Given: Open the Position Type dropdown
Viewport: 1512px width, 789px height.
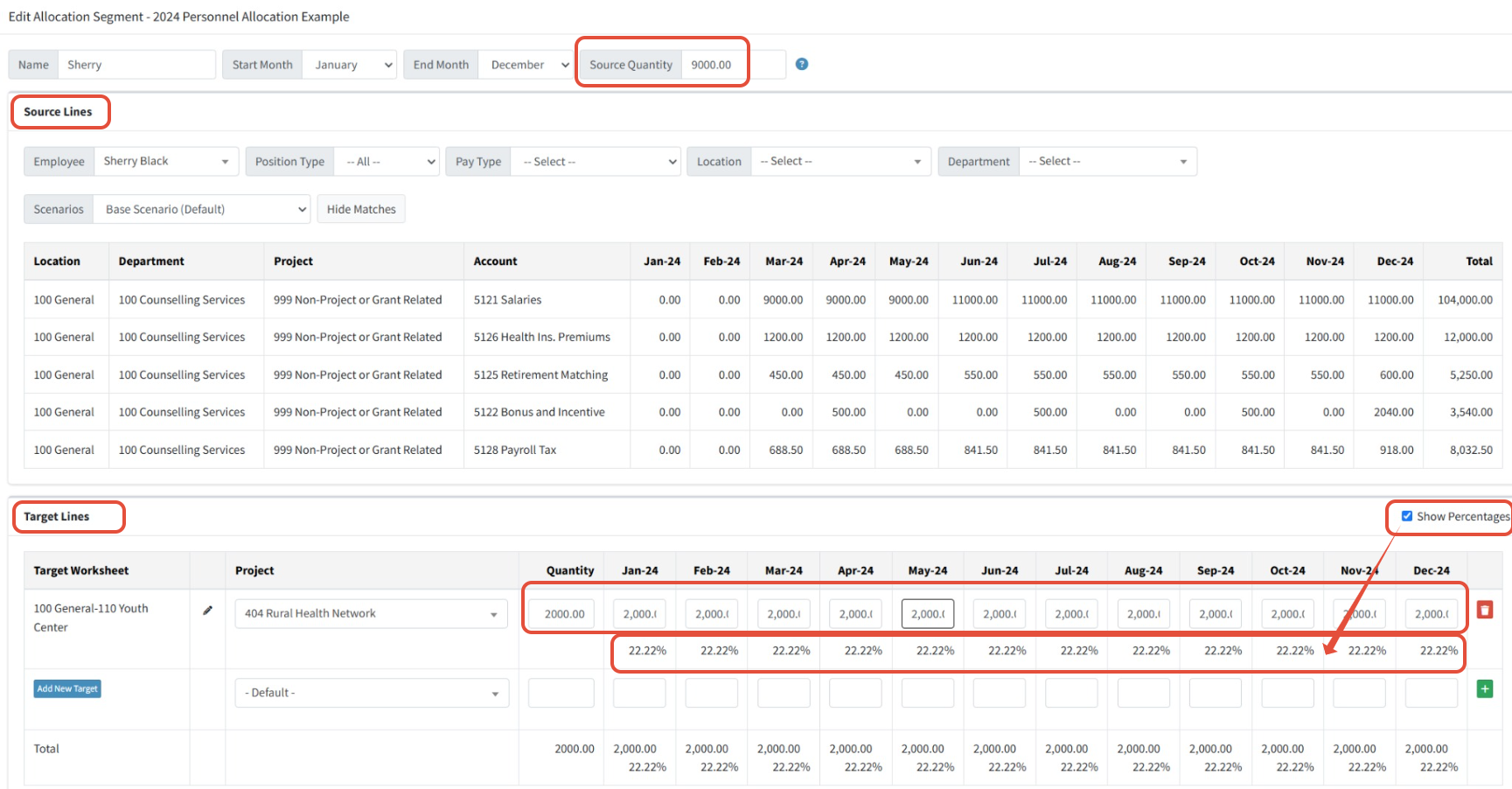Looking at the screenshot, I should point(387,162).
